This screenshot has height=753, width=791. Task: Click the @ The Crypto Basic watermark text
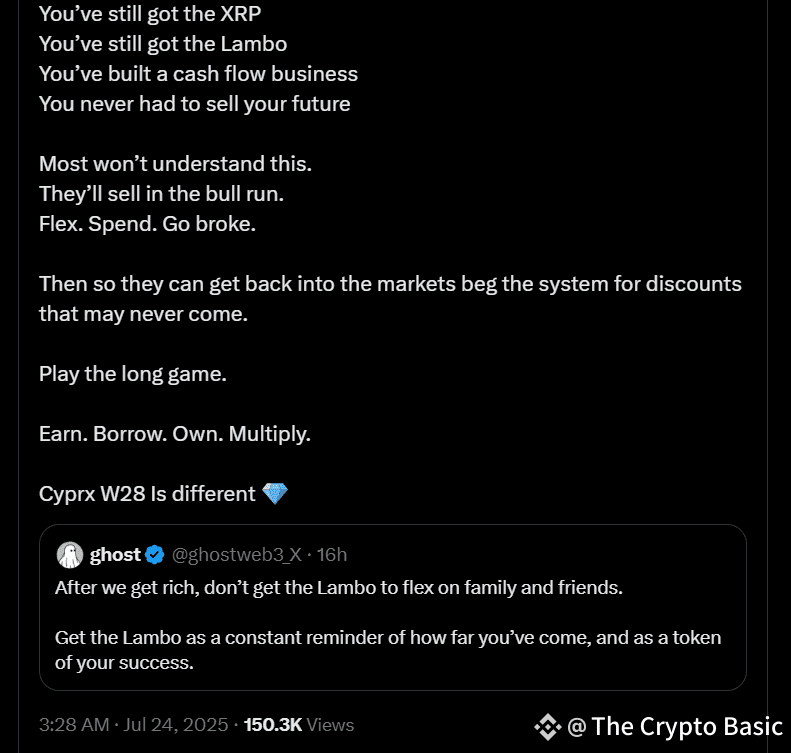coord(675,727)
